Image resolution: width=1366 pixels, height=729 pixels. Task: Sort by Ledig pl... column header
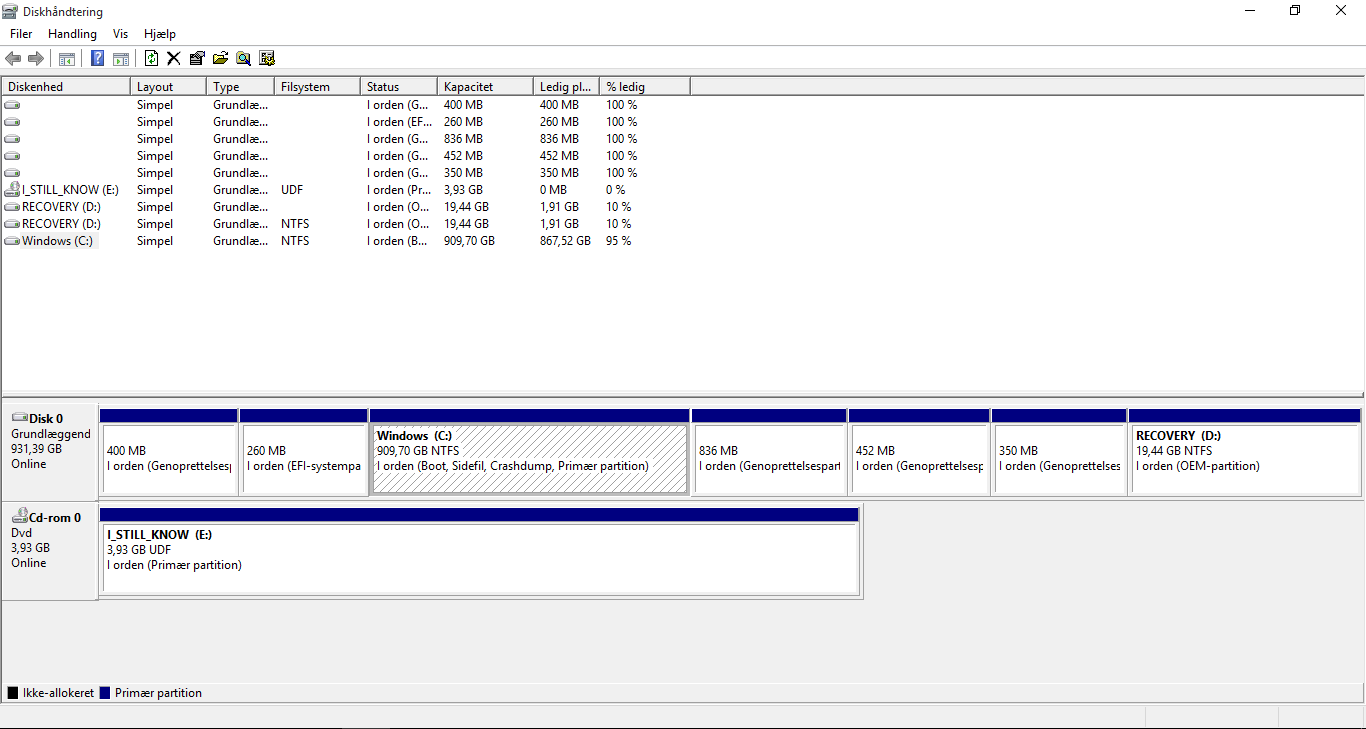point(566,87)
